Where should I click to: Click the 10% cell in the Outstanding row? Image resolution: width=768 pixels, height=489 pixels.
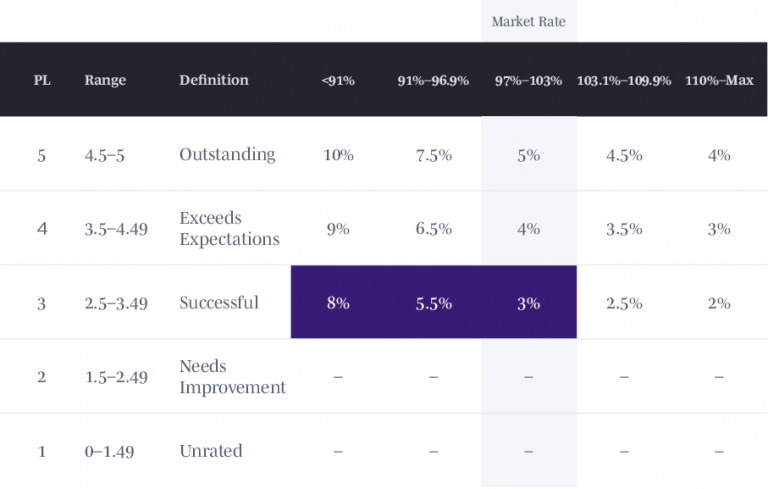(338, 155)
